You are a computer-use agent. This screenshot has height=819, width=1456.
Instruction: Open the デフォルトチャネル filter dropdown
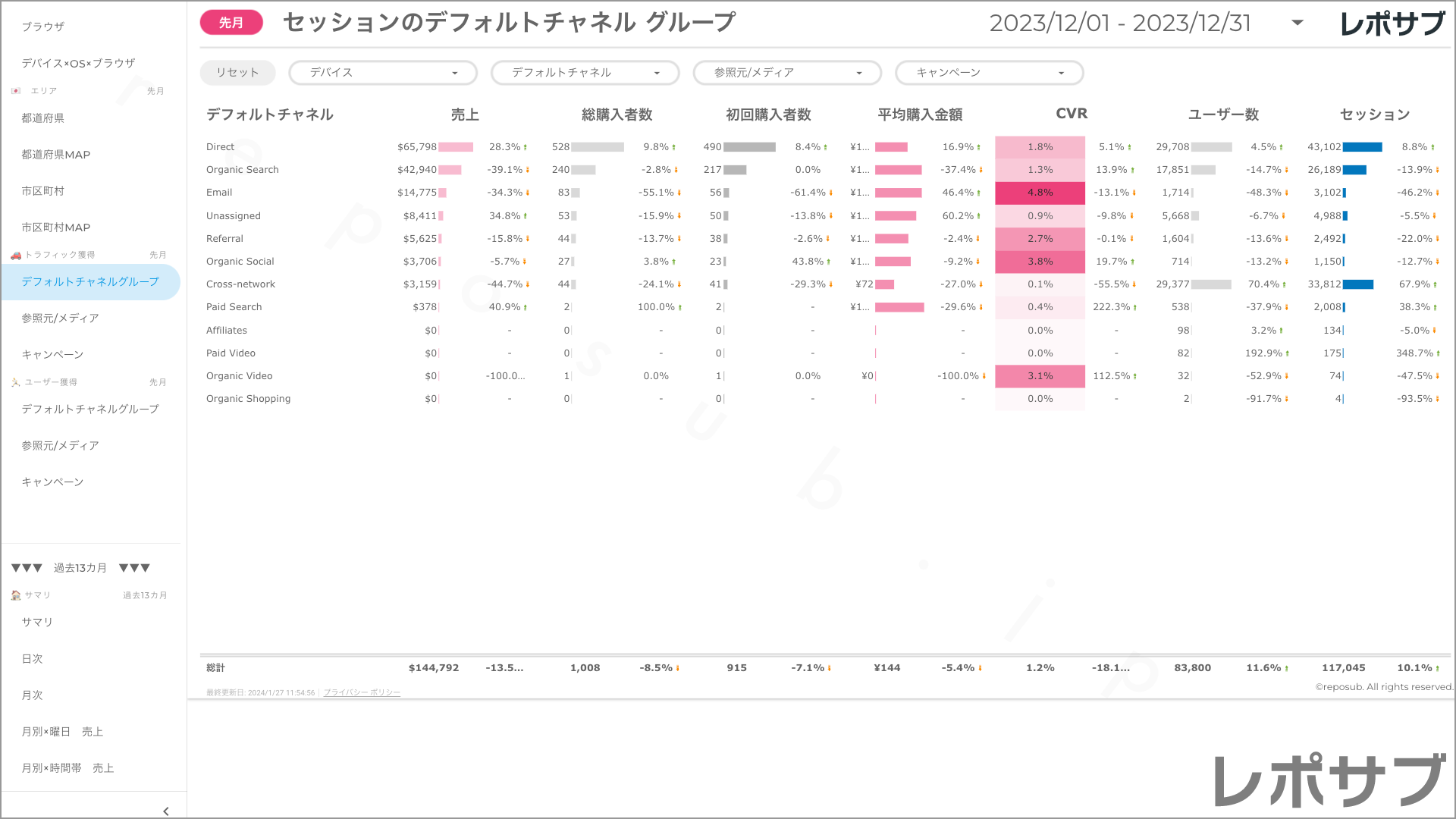(x=585, y=73)
